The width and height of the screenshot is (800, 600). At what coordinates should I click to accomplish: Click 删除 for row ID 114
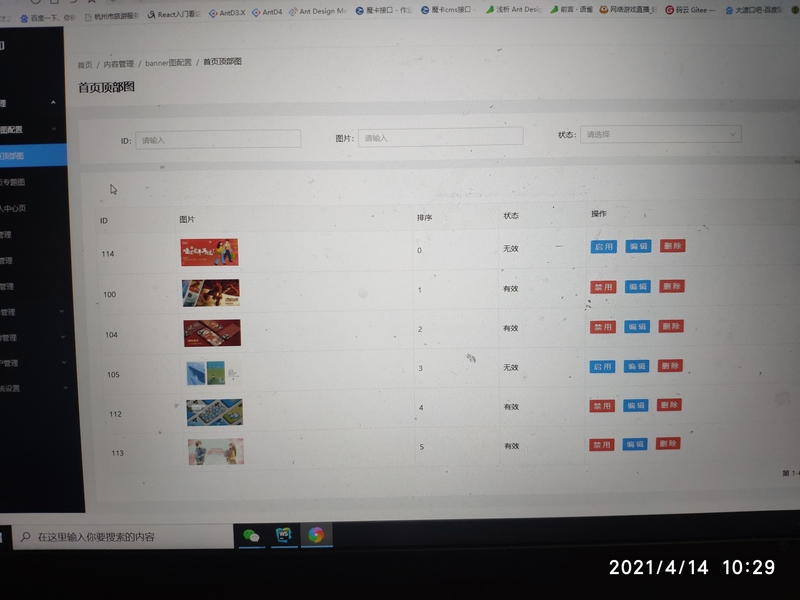coord(672,245)
